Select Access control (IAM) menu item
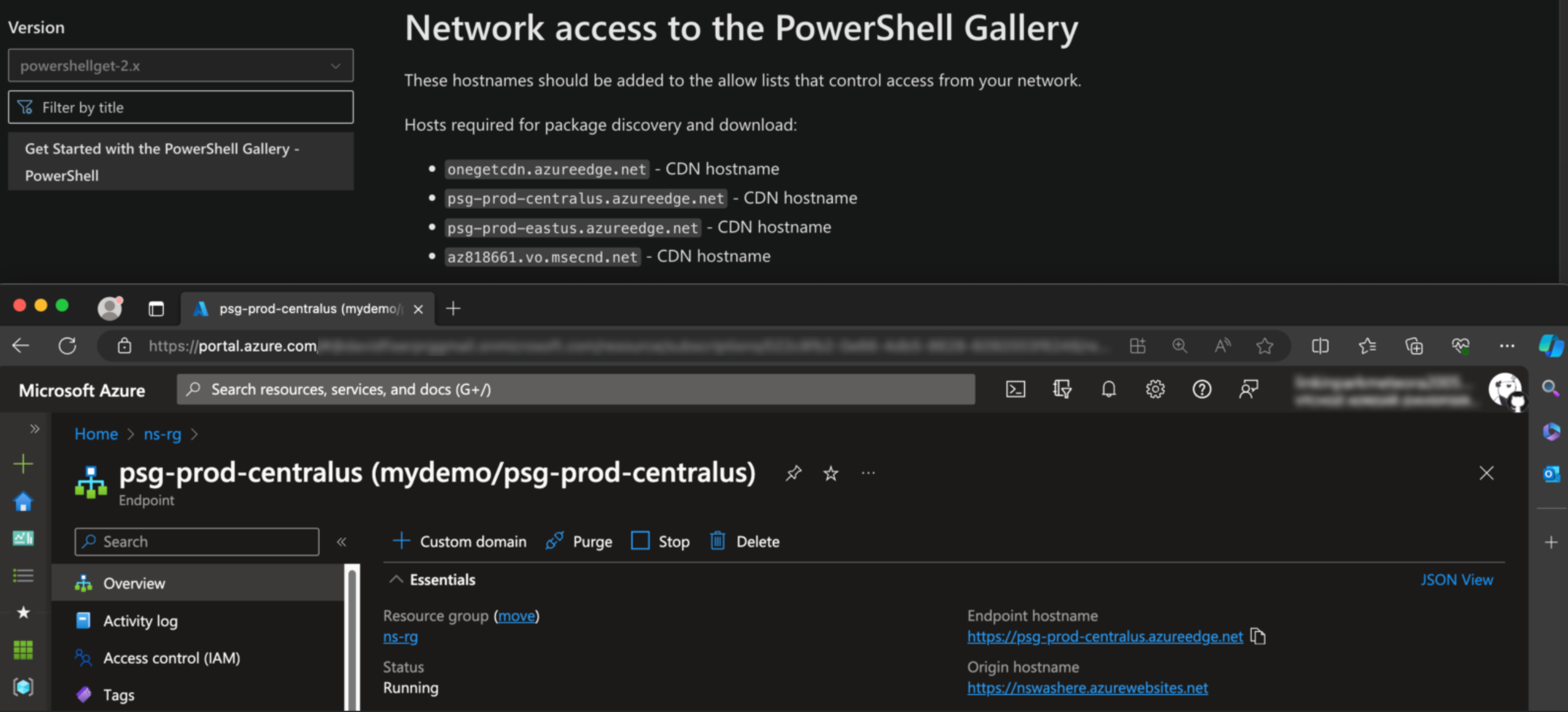1568x712 pixels. 171,658
